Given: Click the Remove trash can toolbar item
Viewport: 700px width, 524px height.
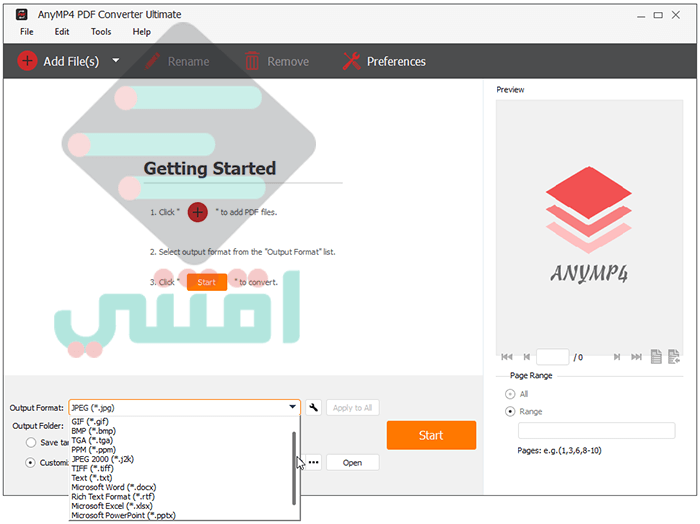Looking at the screenshot, I should (x=277, y=61).
